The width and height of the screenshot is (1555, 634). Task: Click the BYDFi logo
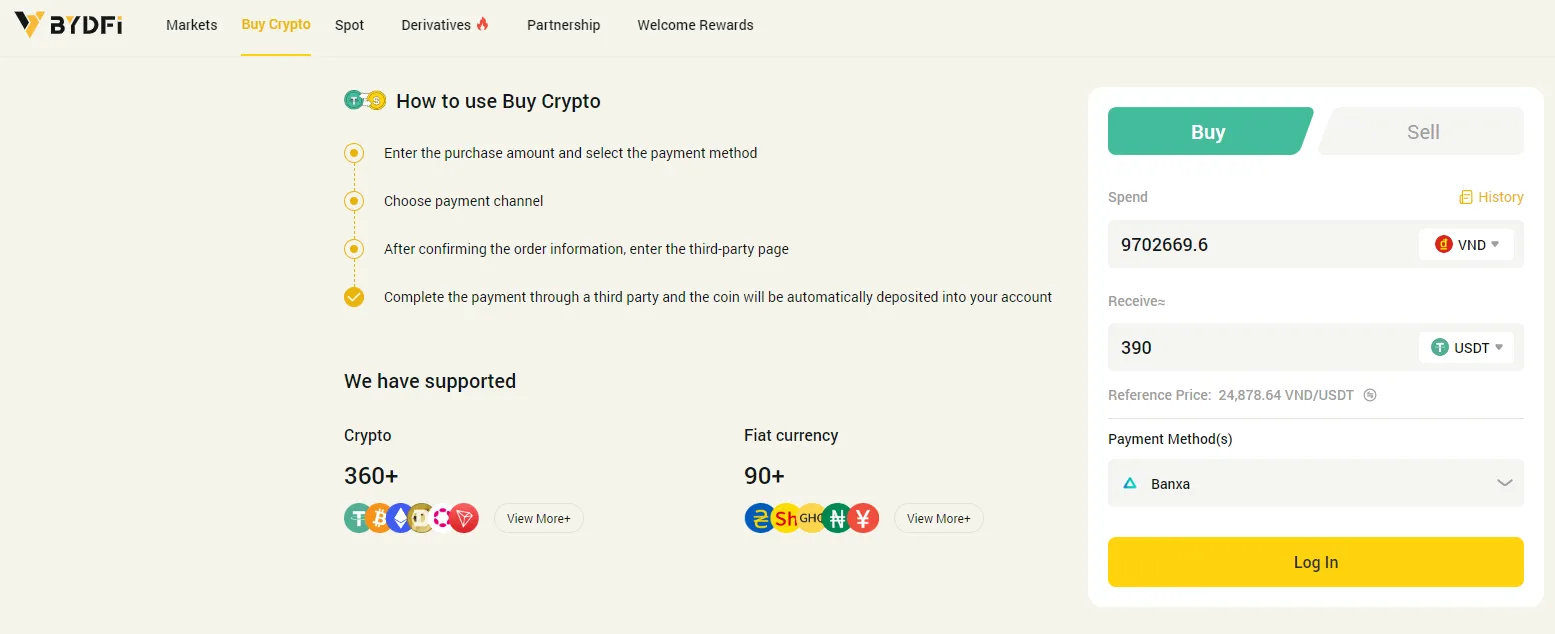pos(68,25)
